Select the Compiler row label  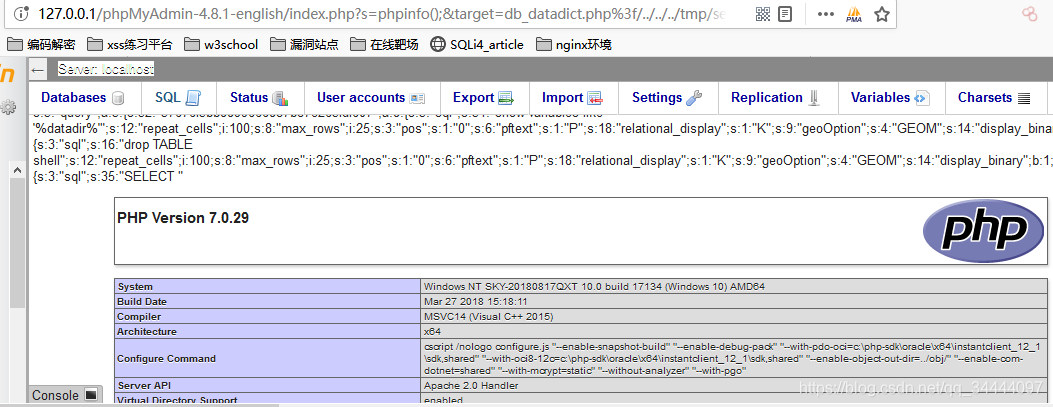139,316
